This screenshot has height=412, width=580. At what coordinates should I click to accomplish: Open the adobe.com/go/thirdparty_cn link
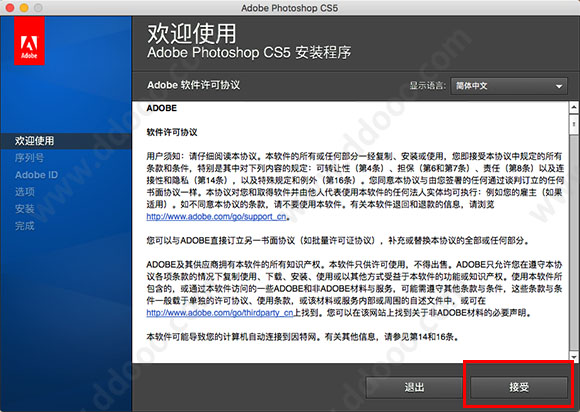[x=220, y=313]
